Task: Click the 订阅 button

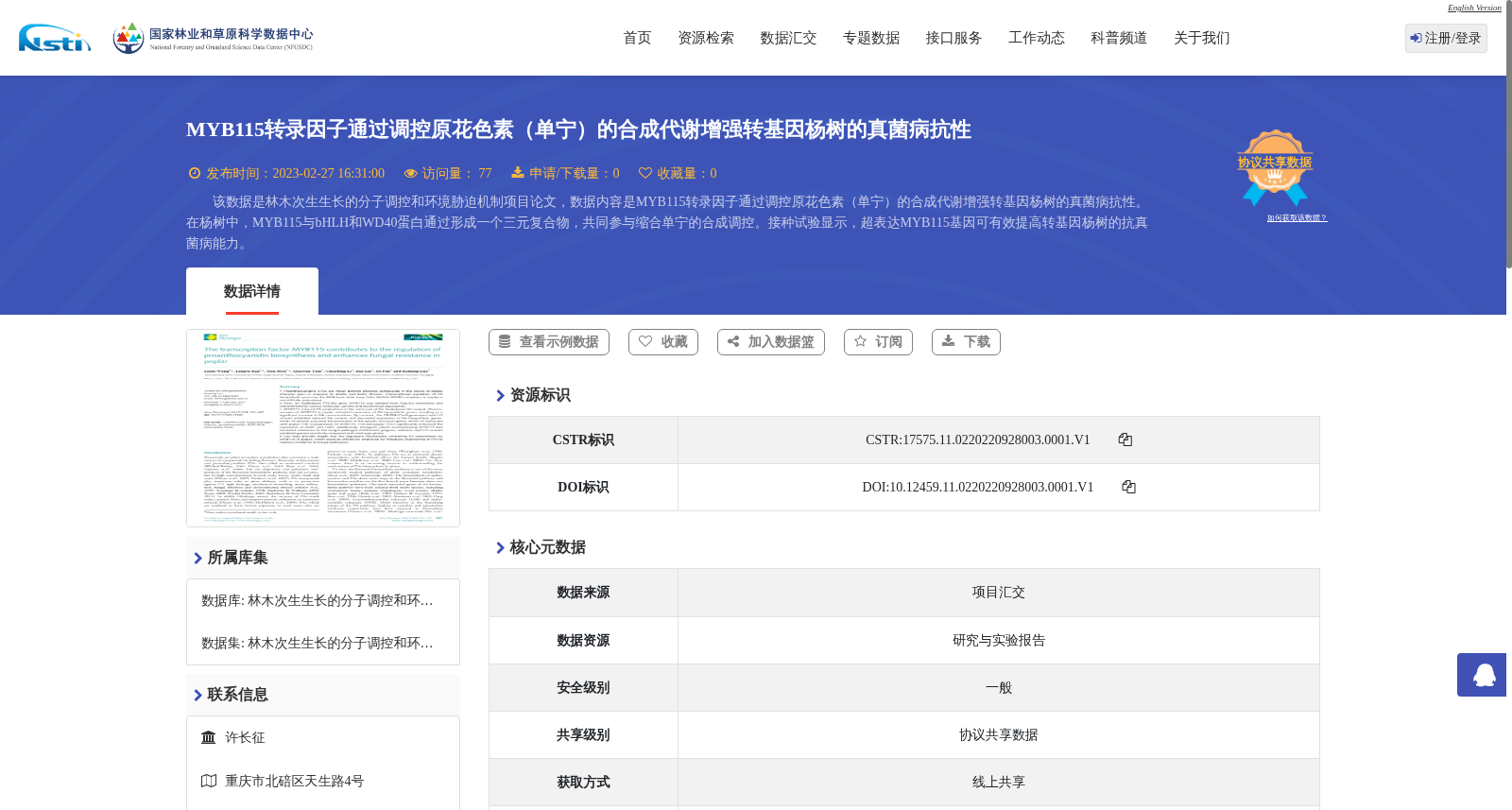Action: tap(878, 342)
